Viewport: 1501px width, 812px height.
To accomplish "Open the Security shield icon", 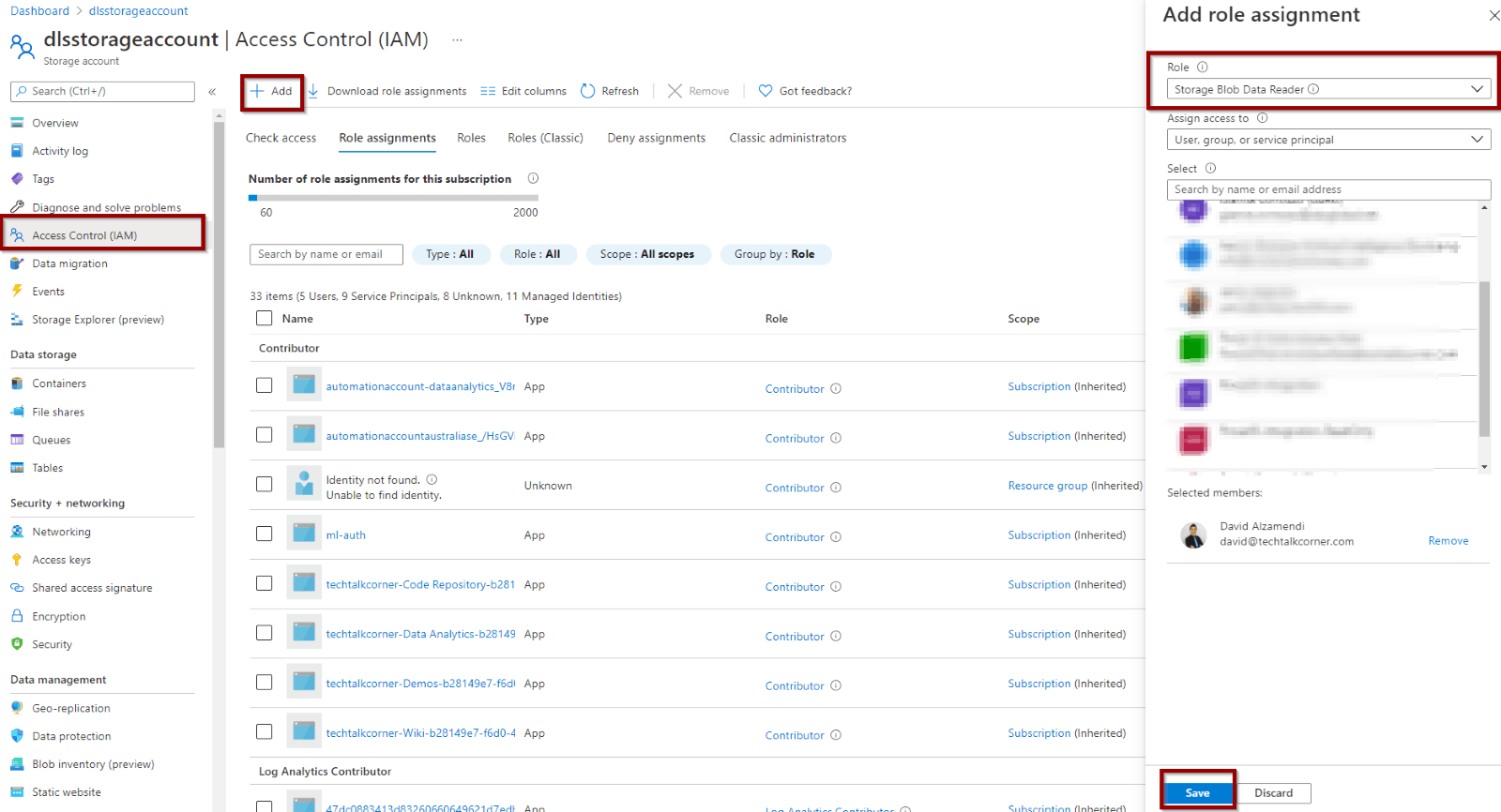I will pos(17,644).
